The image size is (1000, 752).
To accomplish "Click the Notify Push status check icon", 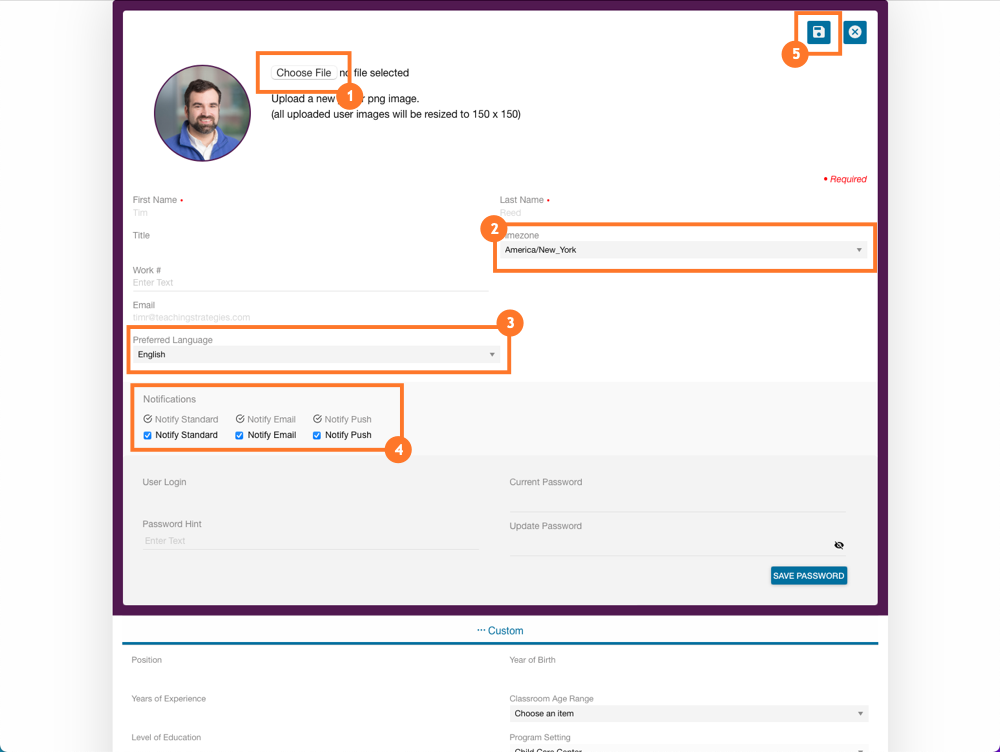I will (x=316, y=419).
